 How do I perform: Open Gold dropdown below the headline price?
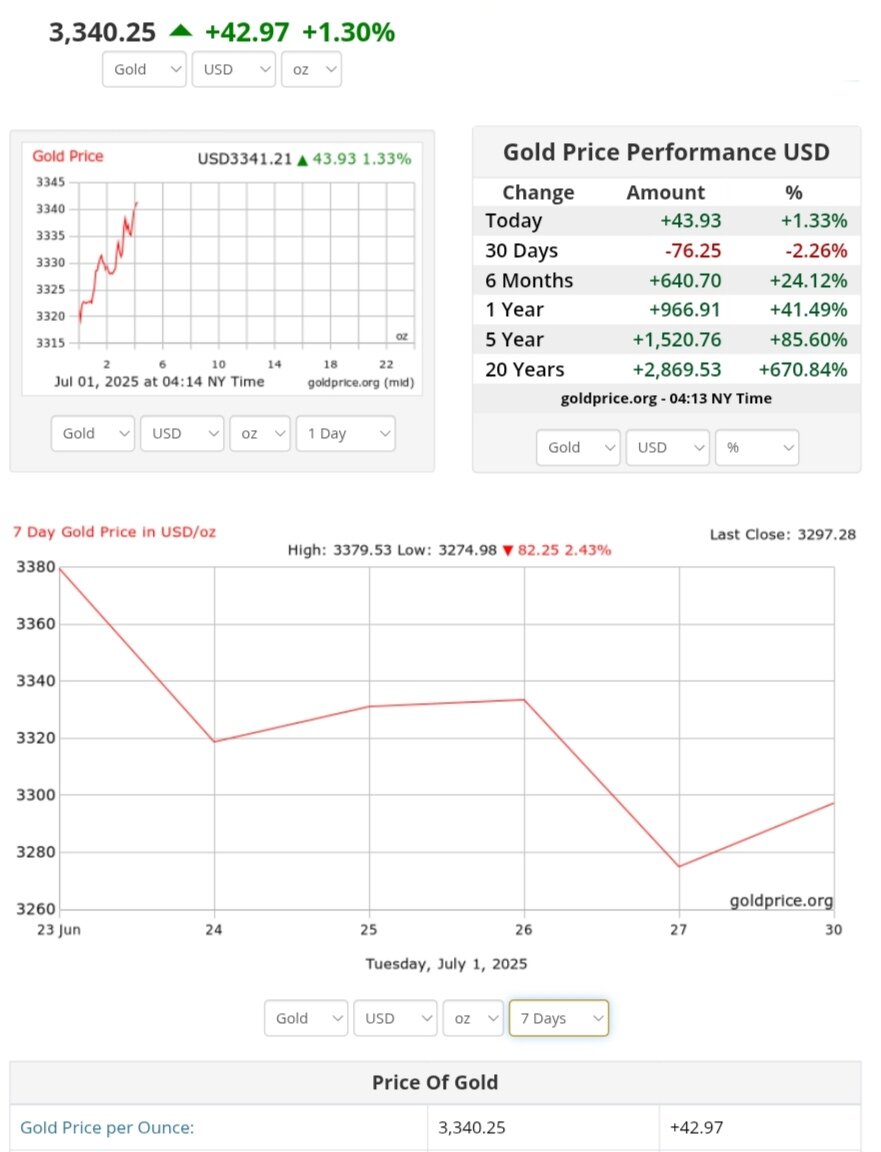144,70
